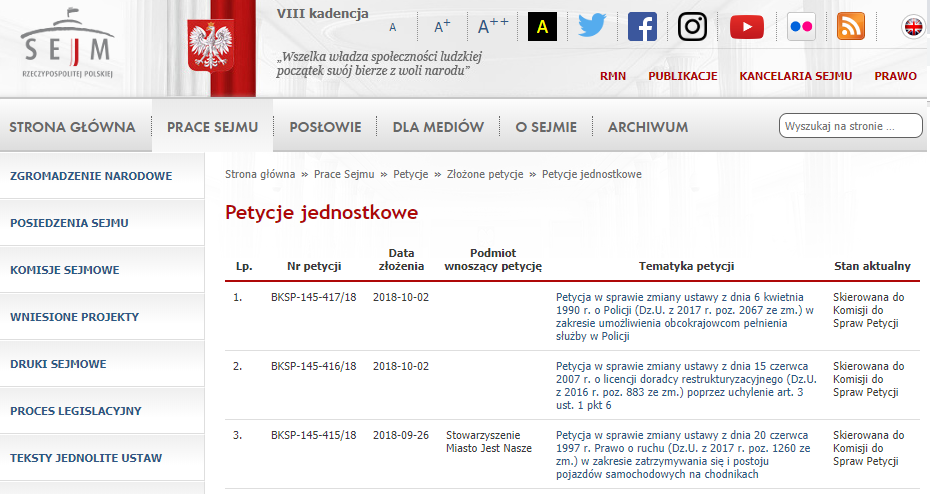
Task: Click the Sejm logo
Action: (68, 47)
